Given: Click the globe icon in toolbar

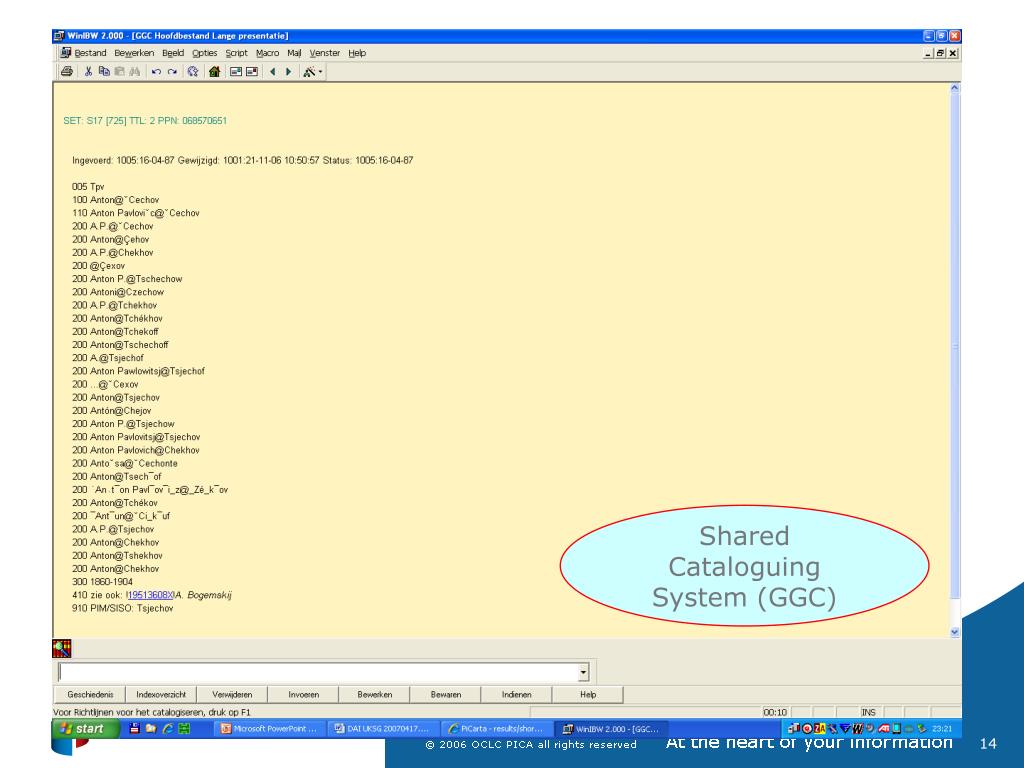Looking at the screenshot, I should tap(193, 72).
